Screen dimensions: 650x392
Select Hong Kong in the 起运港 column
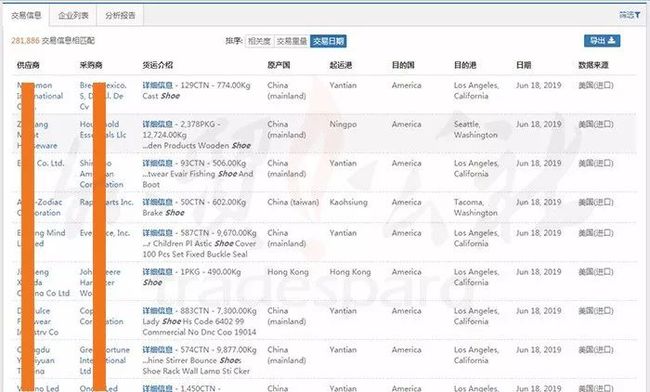tap(350, 272)
